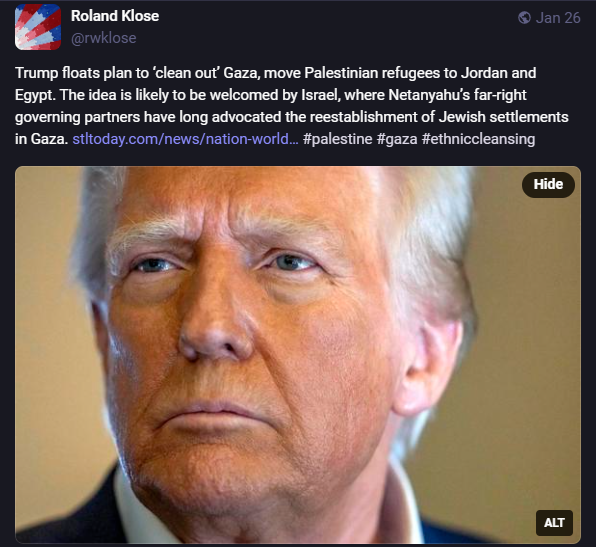Enlarge the attached portrait photo
Image resolution: width=596 pixels, height=547 pixels.
click(x=298, y=355)
